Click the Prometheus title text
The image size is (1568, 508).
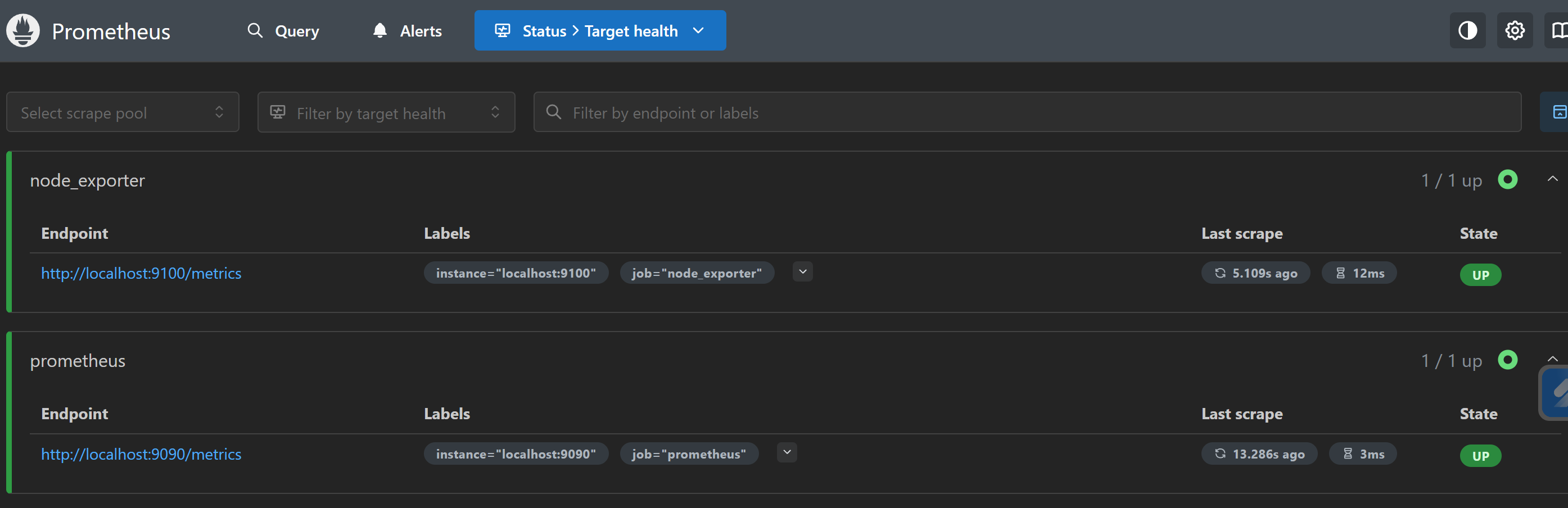coord(111,31)
